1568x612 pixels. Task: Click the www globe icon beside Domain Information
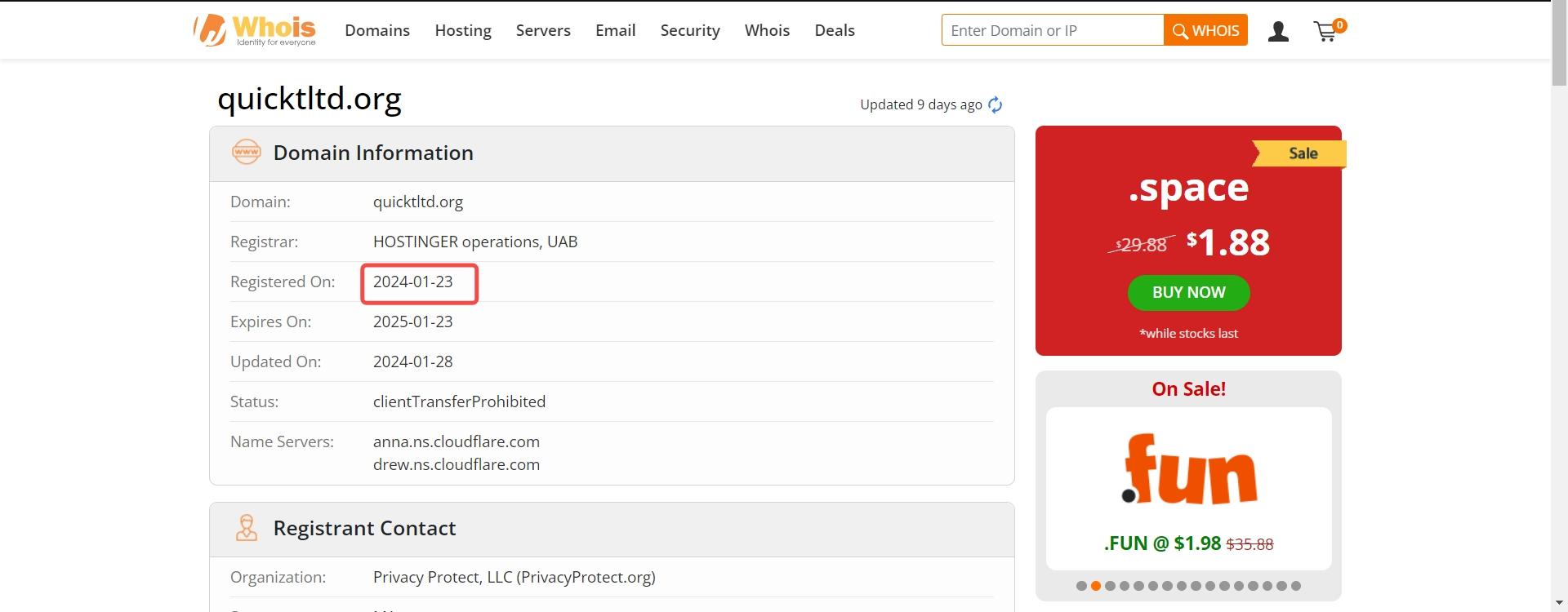246,152
